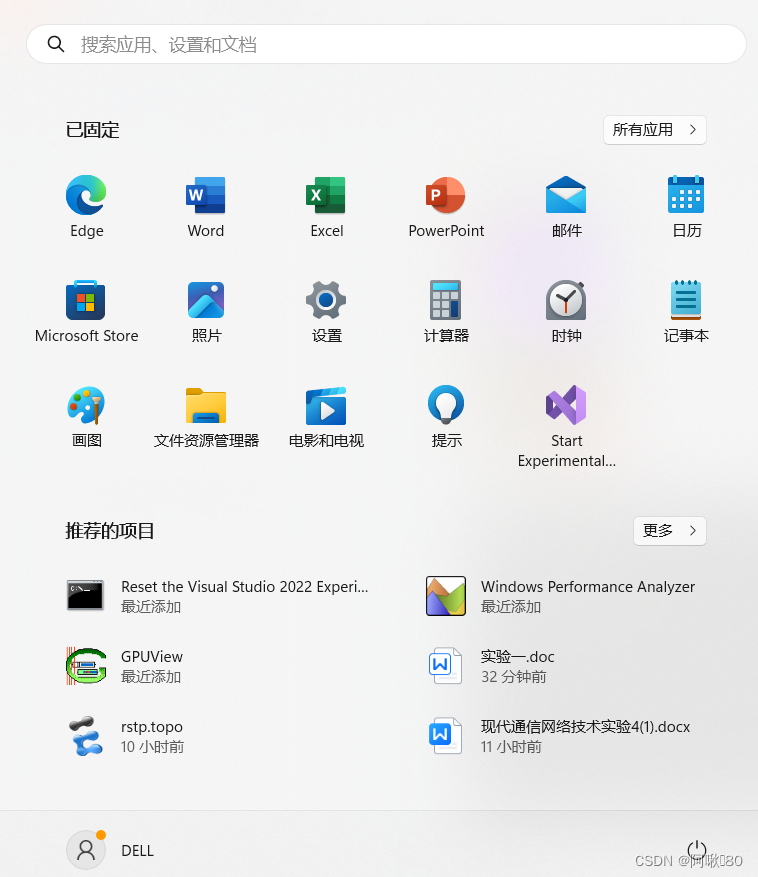Launch Start Experimental Visual Studio icon
The image size is (758, 877).
click(566, 405)
